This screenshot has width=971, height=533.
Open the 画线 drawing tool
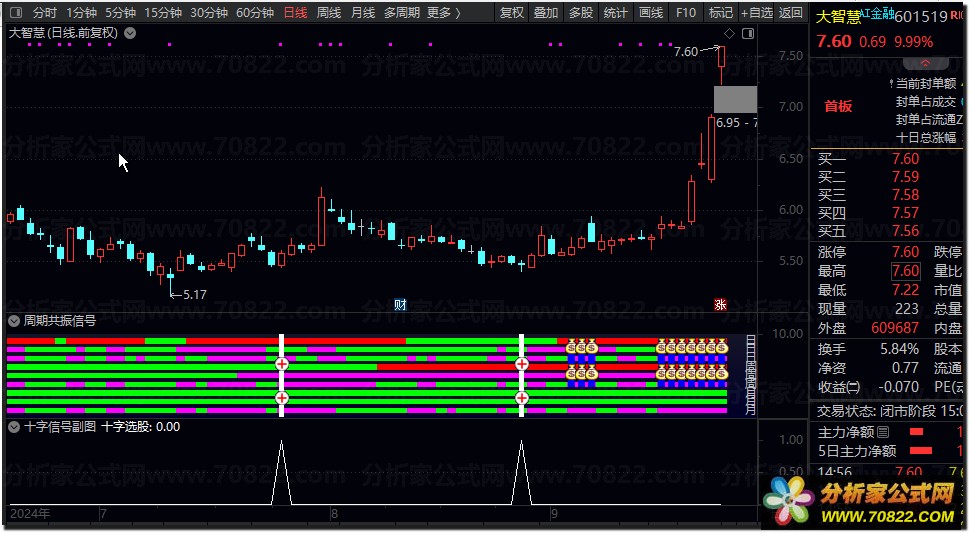pyautogui.click(x=651, y=12)
